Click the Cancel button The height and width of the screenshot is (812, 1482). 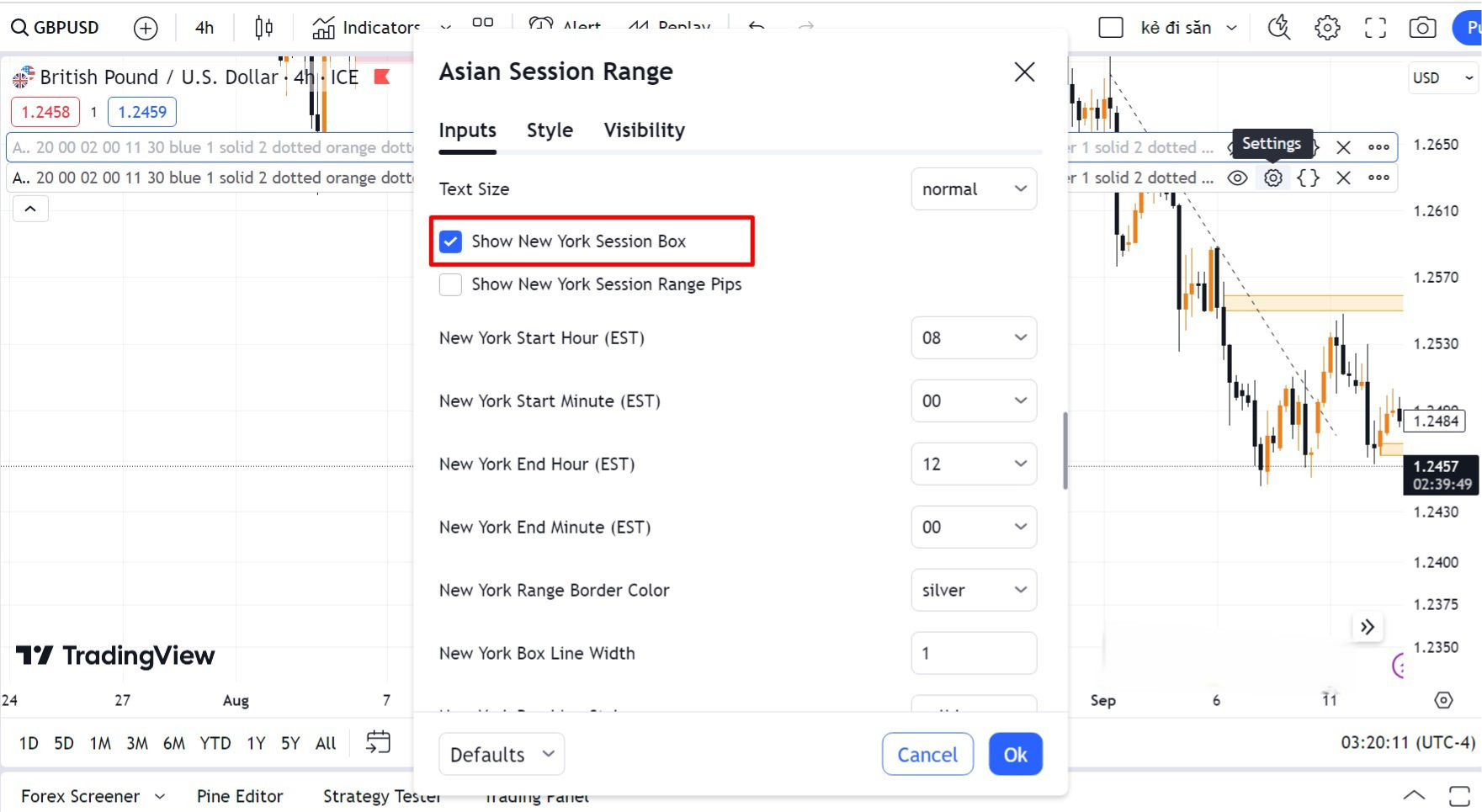pos(927,754)
